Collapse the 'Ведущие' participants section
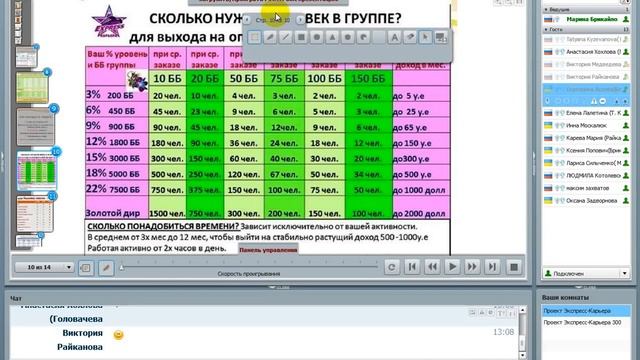The width and height of the screenshot is (640, 360). 546,9
